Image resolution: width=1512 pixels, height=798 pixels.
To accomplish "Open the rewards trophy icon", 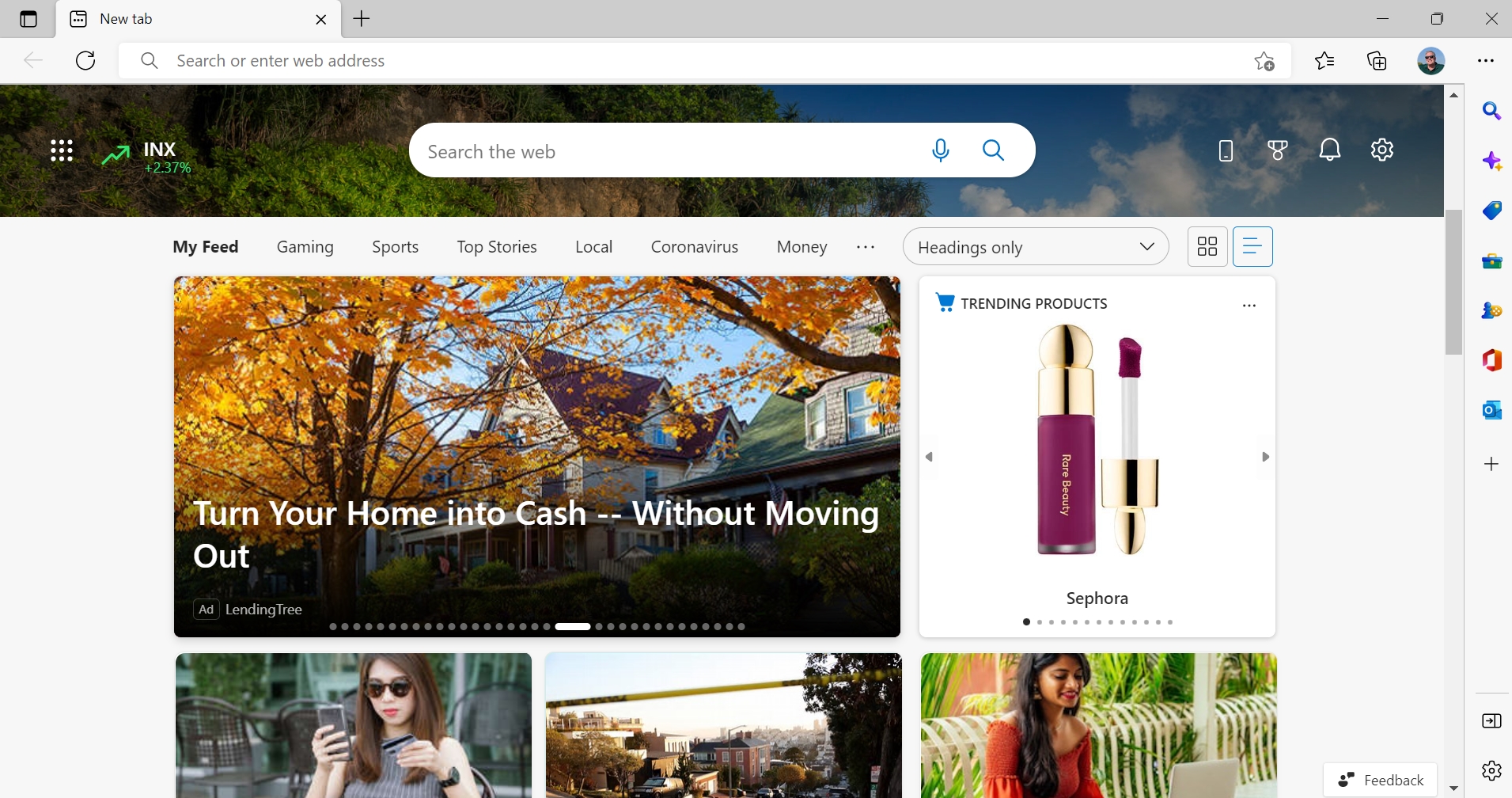I will point(1277,150).
